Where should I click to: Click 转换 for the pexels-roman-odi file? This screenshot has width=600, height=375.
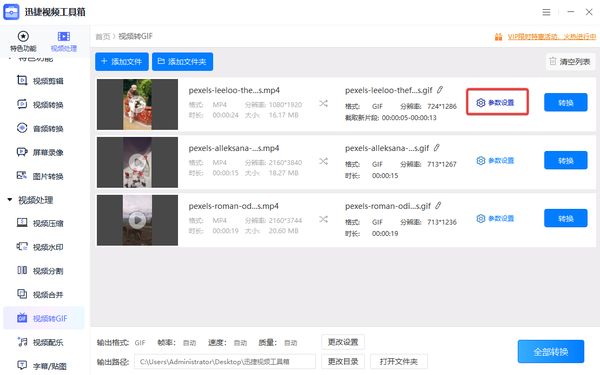(x=566, y=218)
